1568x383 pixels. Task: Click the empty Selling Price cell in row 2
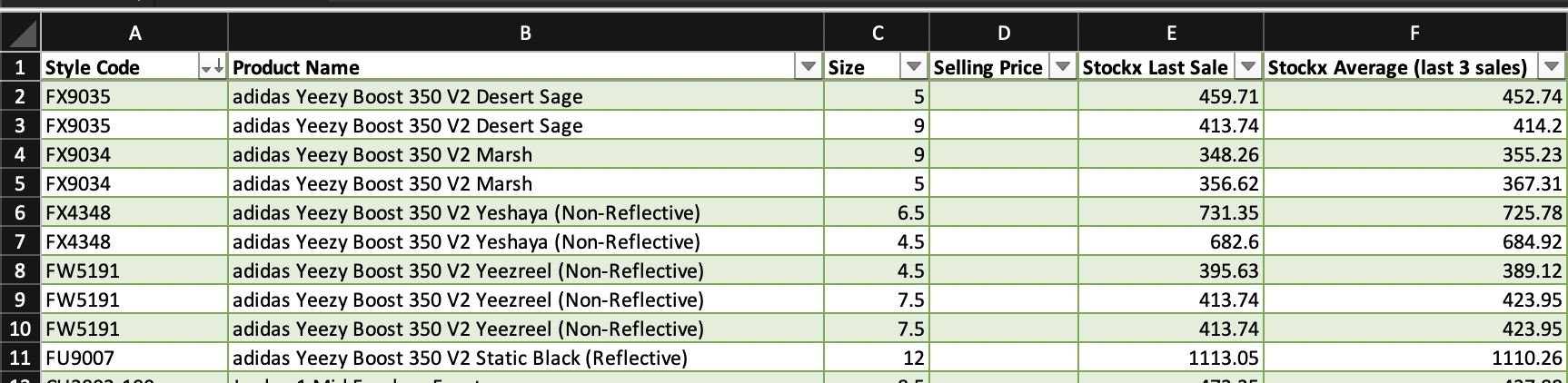(1004, 96)
